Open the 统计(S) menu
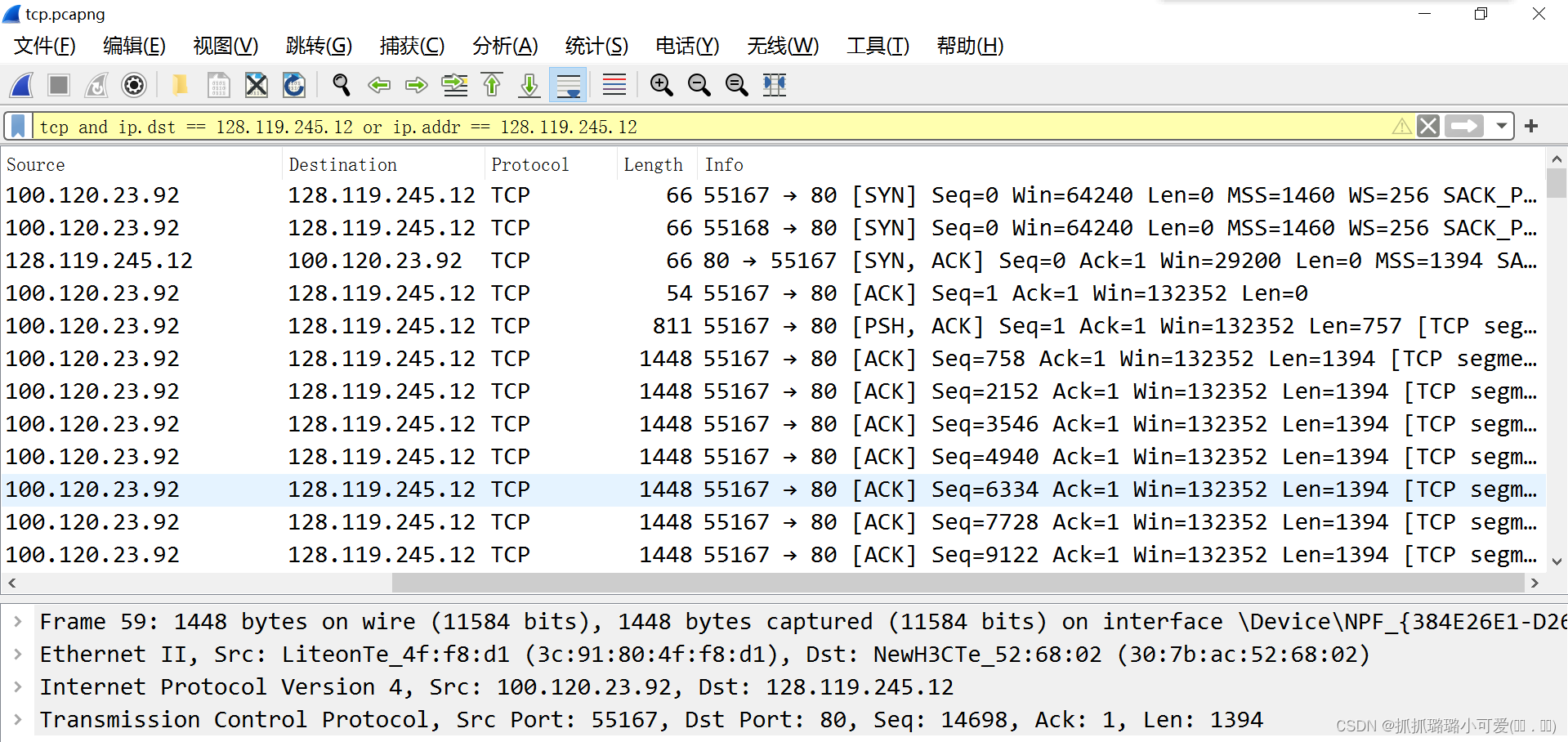 click(x=596, y=46)
